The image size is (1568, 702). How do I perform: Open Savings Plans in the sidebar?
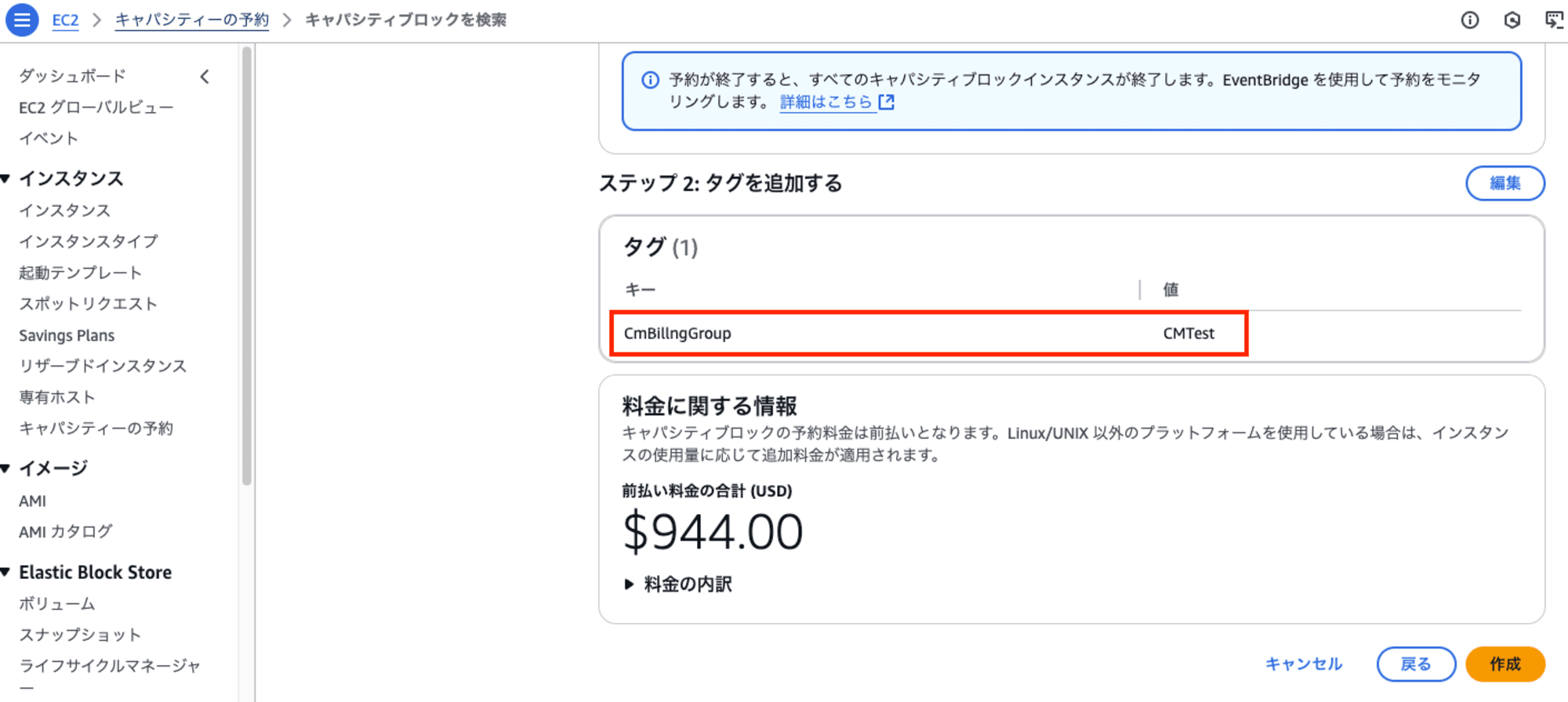point(67,335)
